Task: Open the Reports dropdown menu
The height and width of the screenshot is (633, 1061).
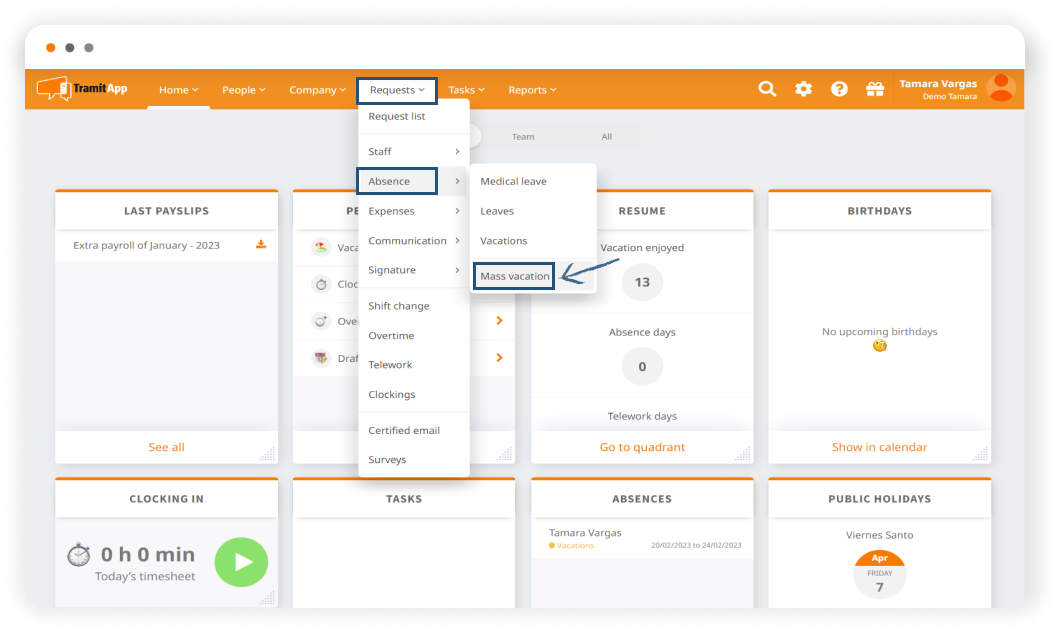Action: point(531,90)
